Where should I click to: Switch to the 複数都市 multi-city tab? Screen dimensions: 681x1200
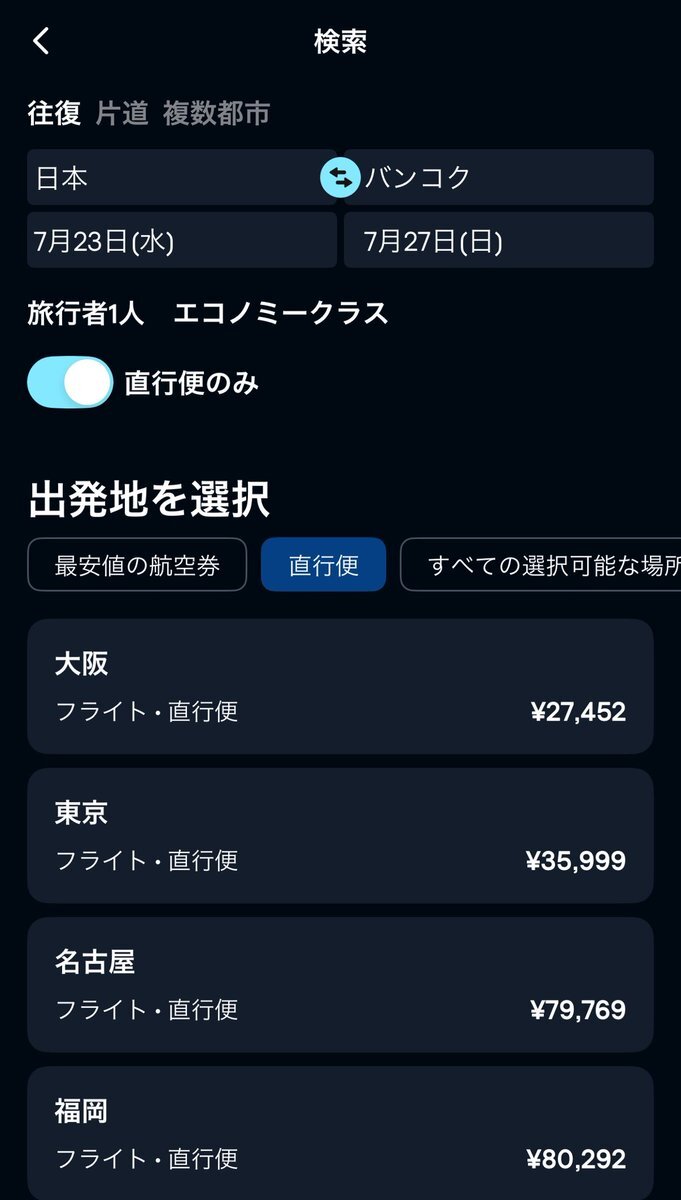pyautogui.click(x=216, y=114)
